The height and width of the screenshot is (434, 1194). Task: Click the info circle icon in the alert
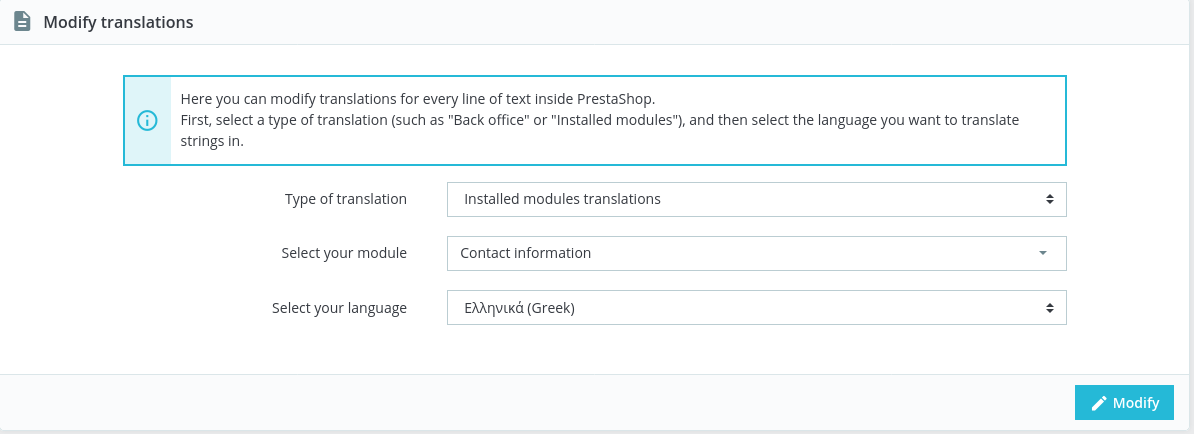click(x=147, y=121)
